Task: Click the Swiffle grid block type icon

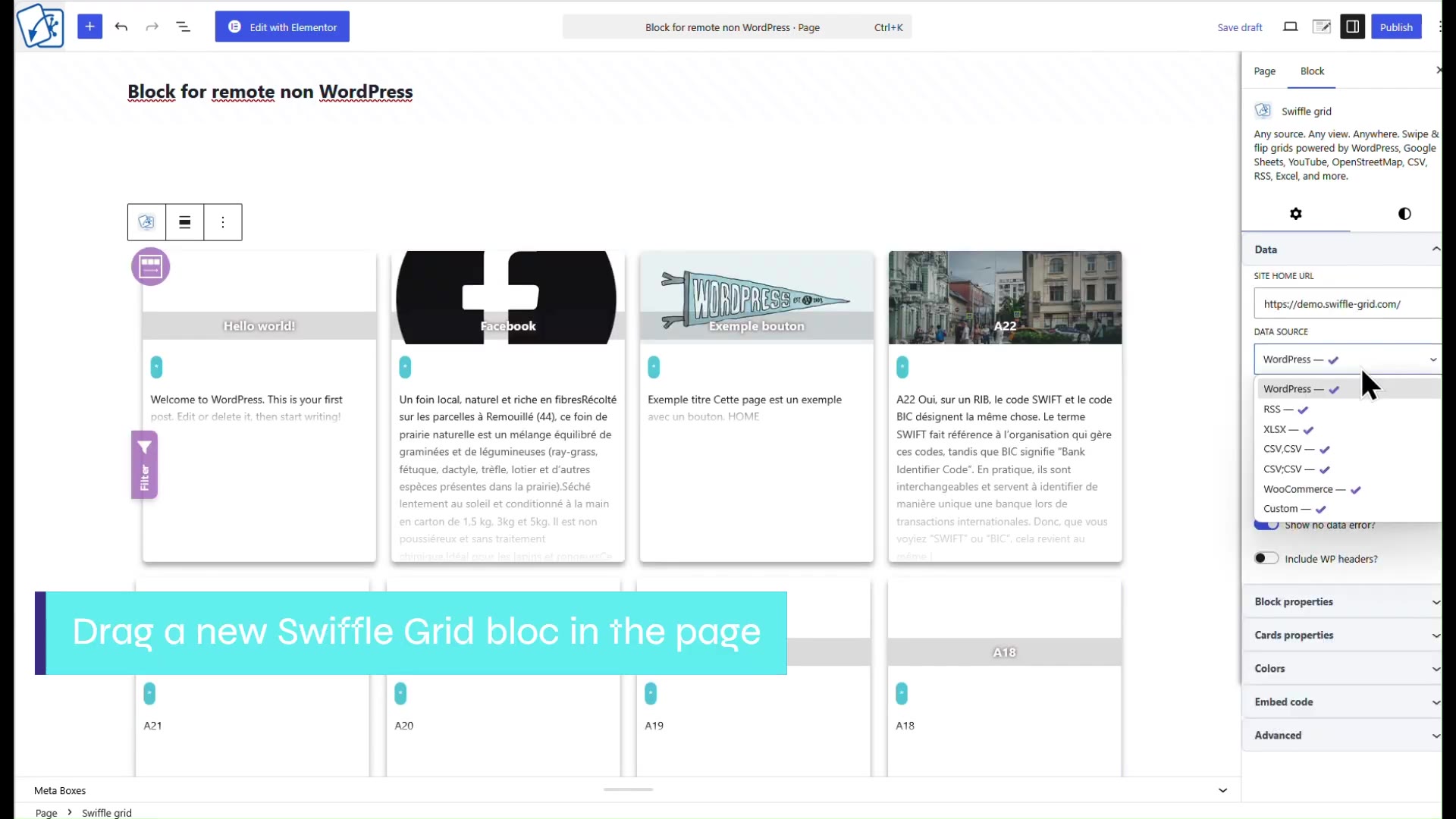Action: [146, 222]
